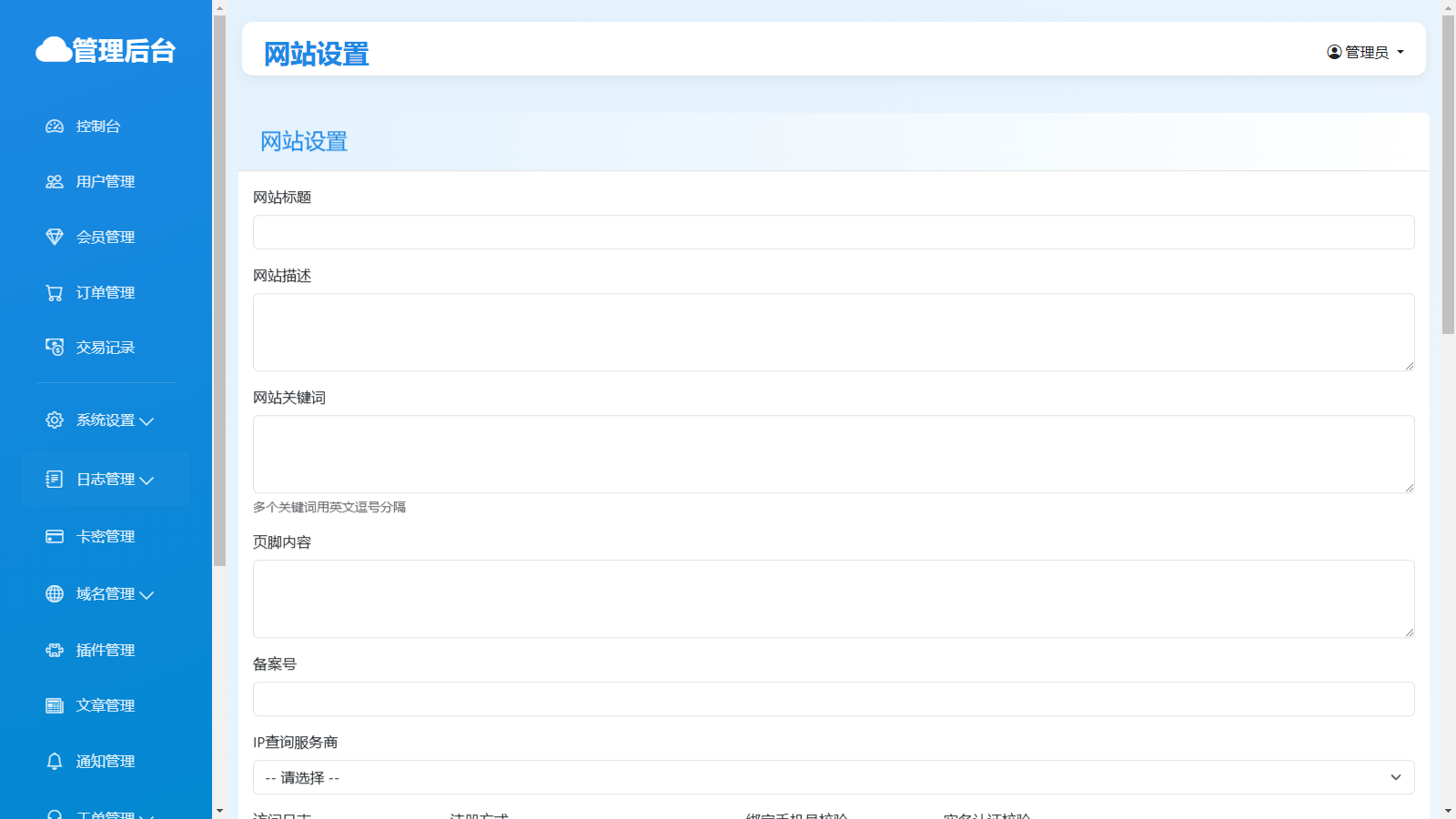Open the 管理员 account dropdown
The height and width of the screenshot is (819, 1456).
[1365, 52]
